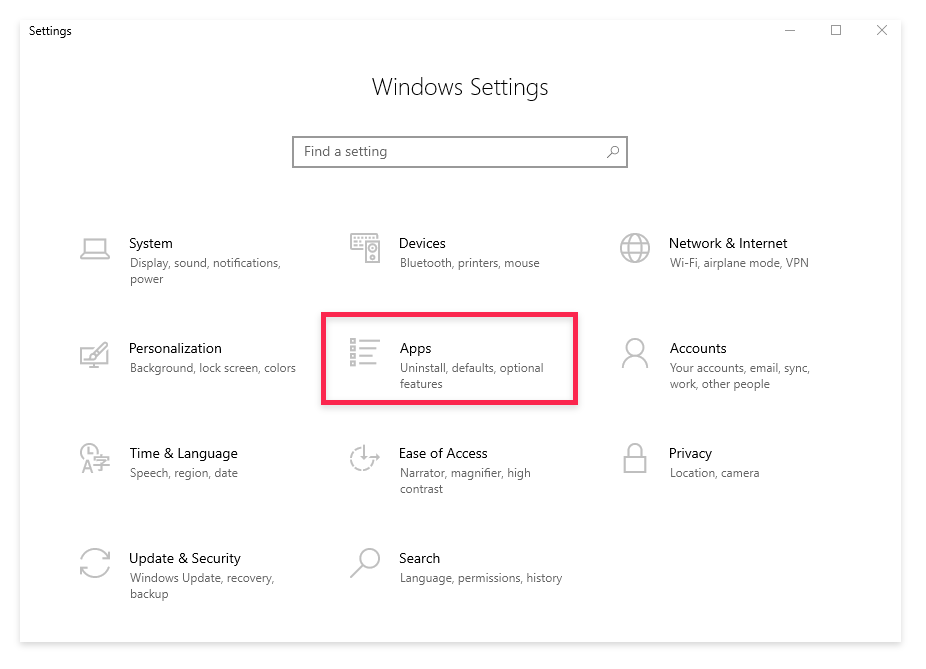
Task: Select Ease of Access text label
Action: point(444,453)
